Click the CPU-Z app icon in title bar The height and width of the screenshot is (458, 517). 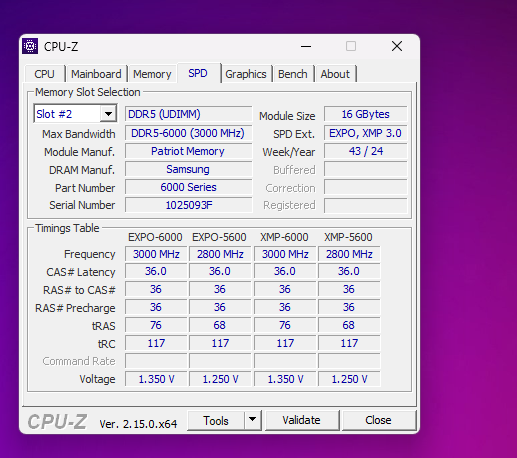(30, 46)
